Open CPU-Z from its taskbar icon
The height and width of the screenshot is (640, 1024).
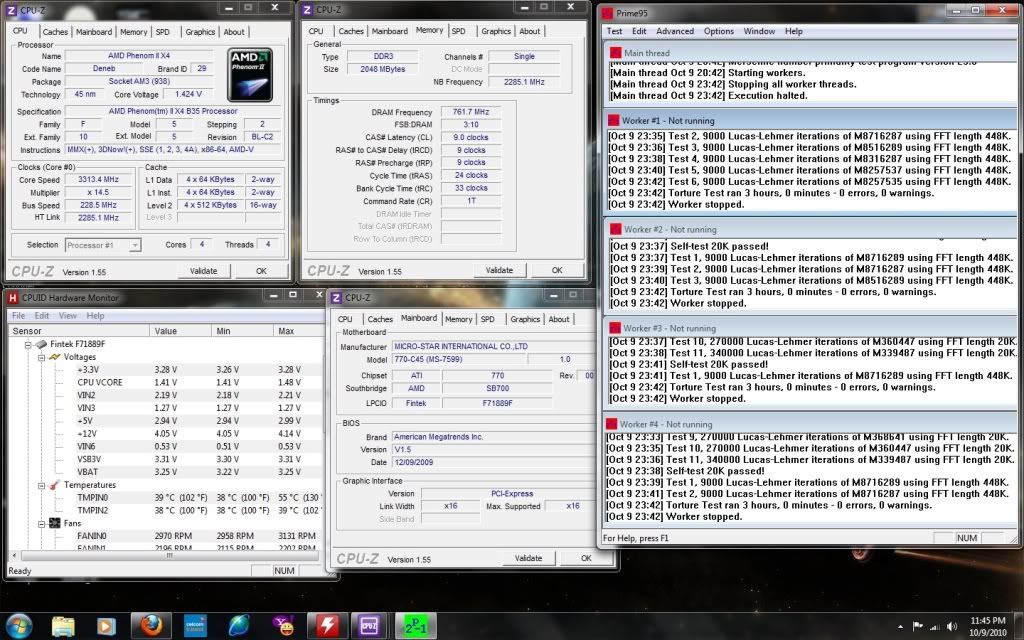point(367,624)
